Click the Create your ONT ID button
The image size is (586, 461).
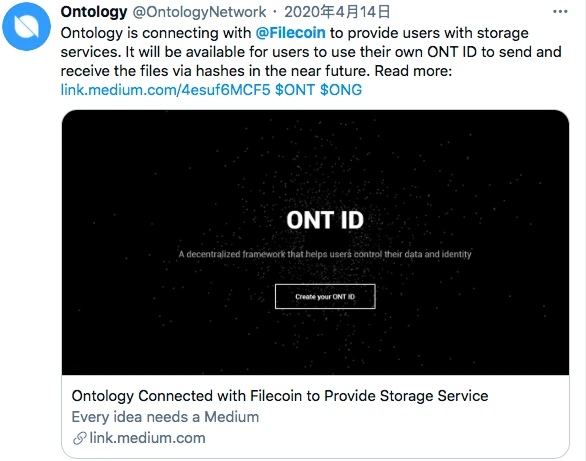click(325, 296)
